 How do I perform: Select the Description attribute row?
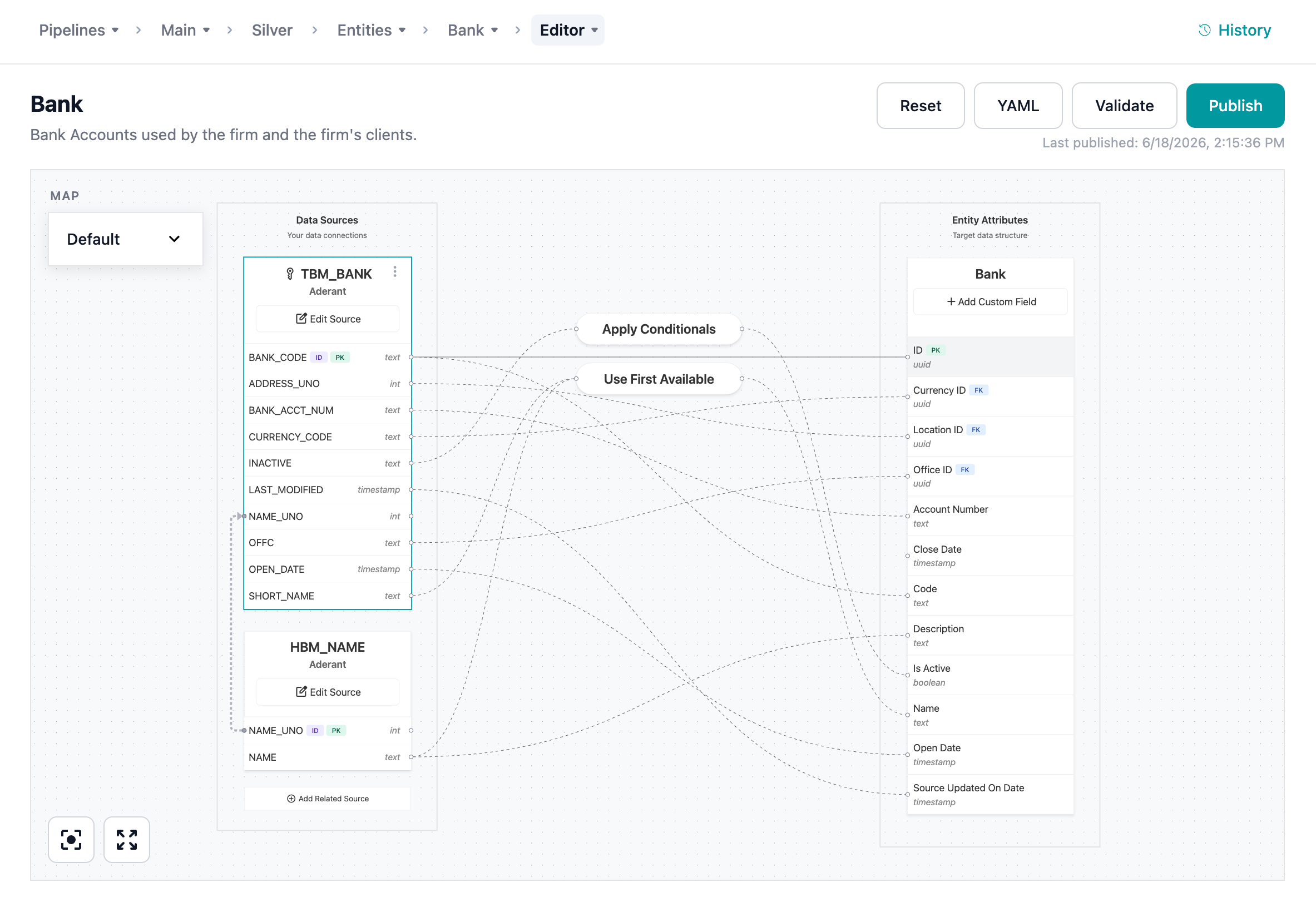pyautogui.click(x=991, y=635)
